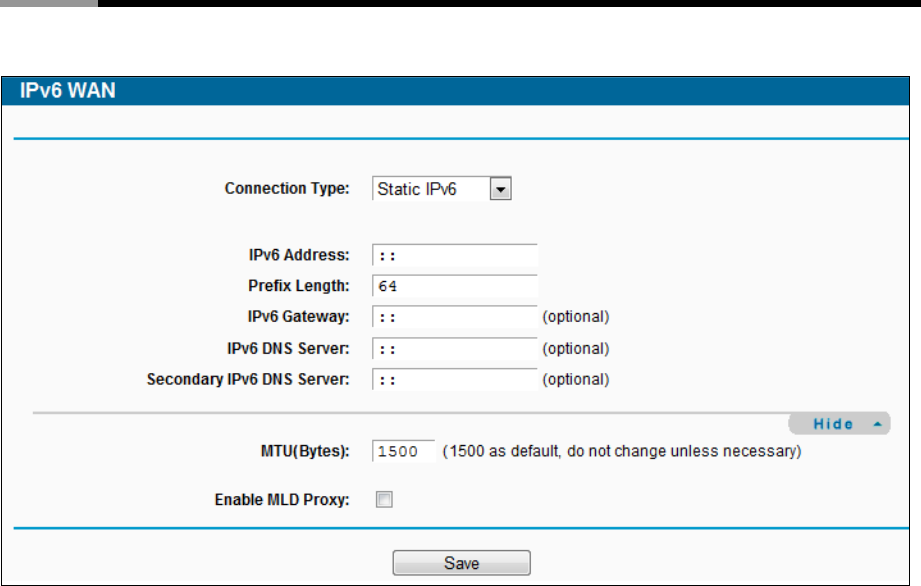The height and width of the screenshot is (586, 921).
Task: Click the Prefix Length label
Action: click(x=299, y=286)
